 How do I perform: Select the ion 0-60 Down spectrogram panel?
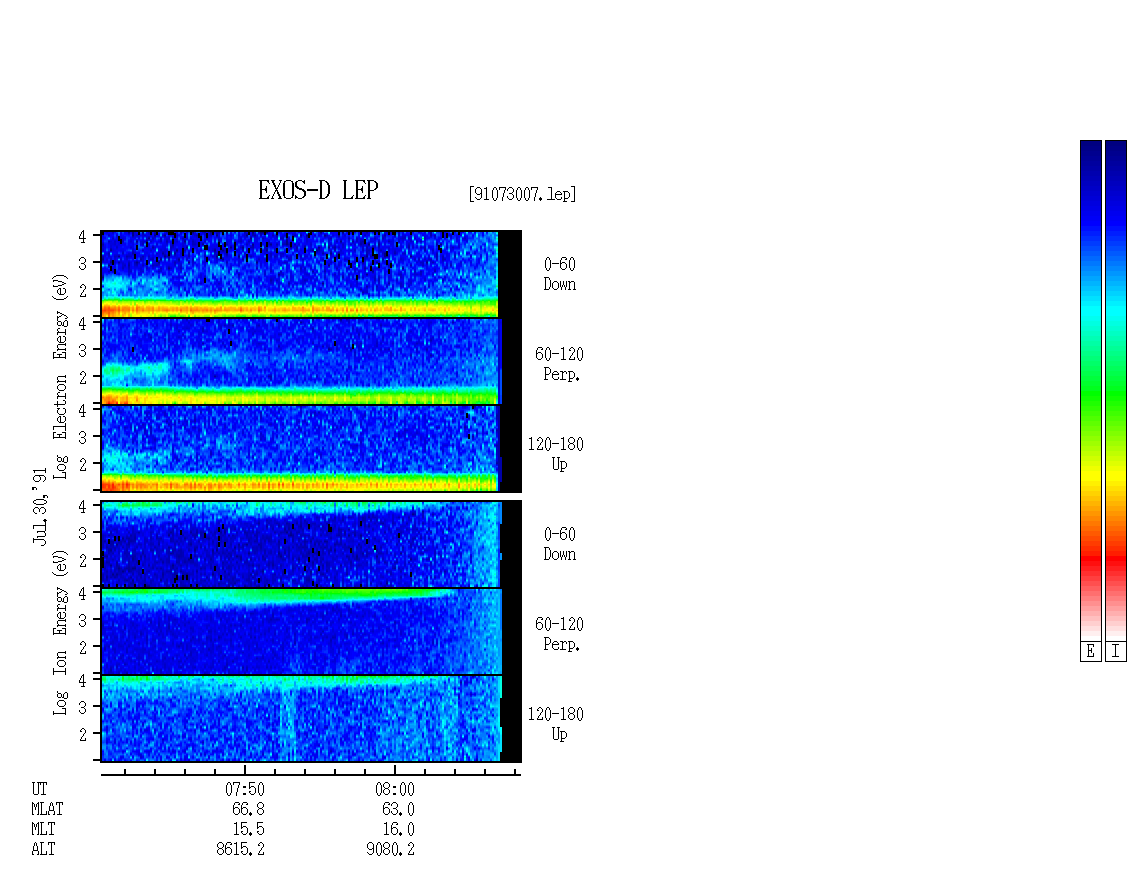pos(311,544)
